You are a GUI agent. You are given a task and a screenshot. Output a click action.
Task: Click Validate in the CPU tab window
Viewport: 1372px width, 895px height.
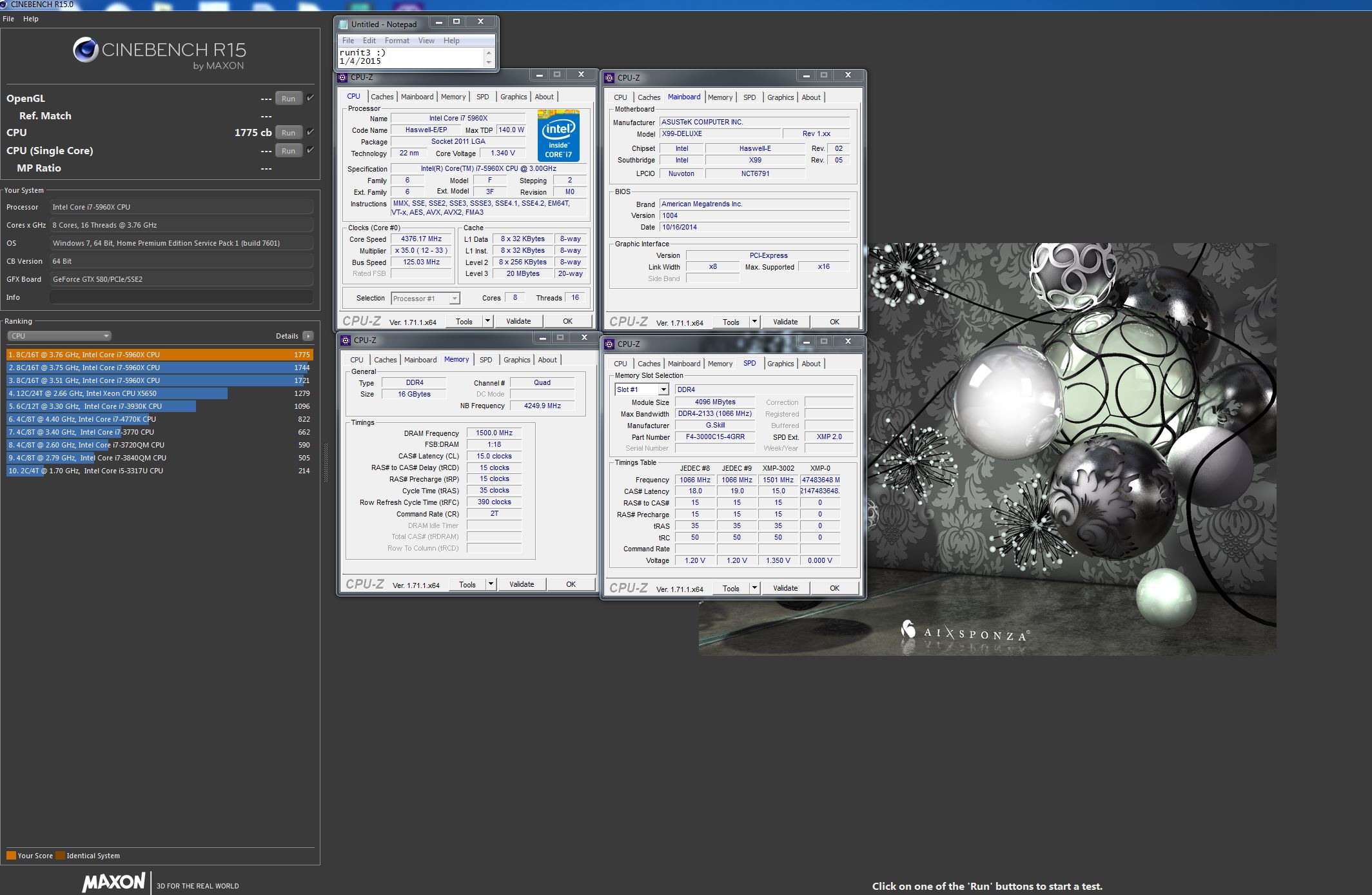pos(518,321)
